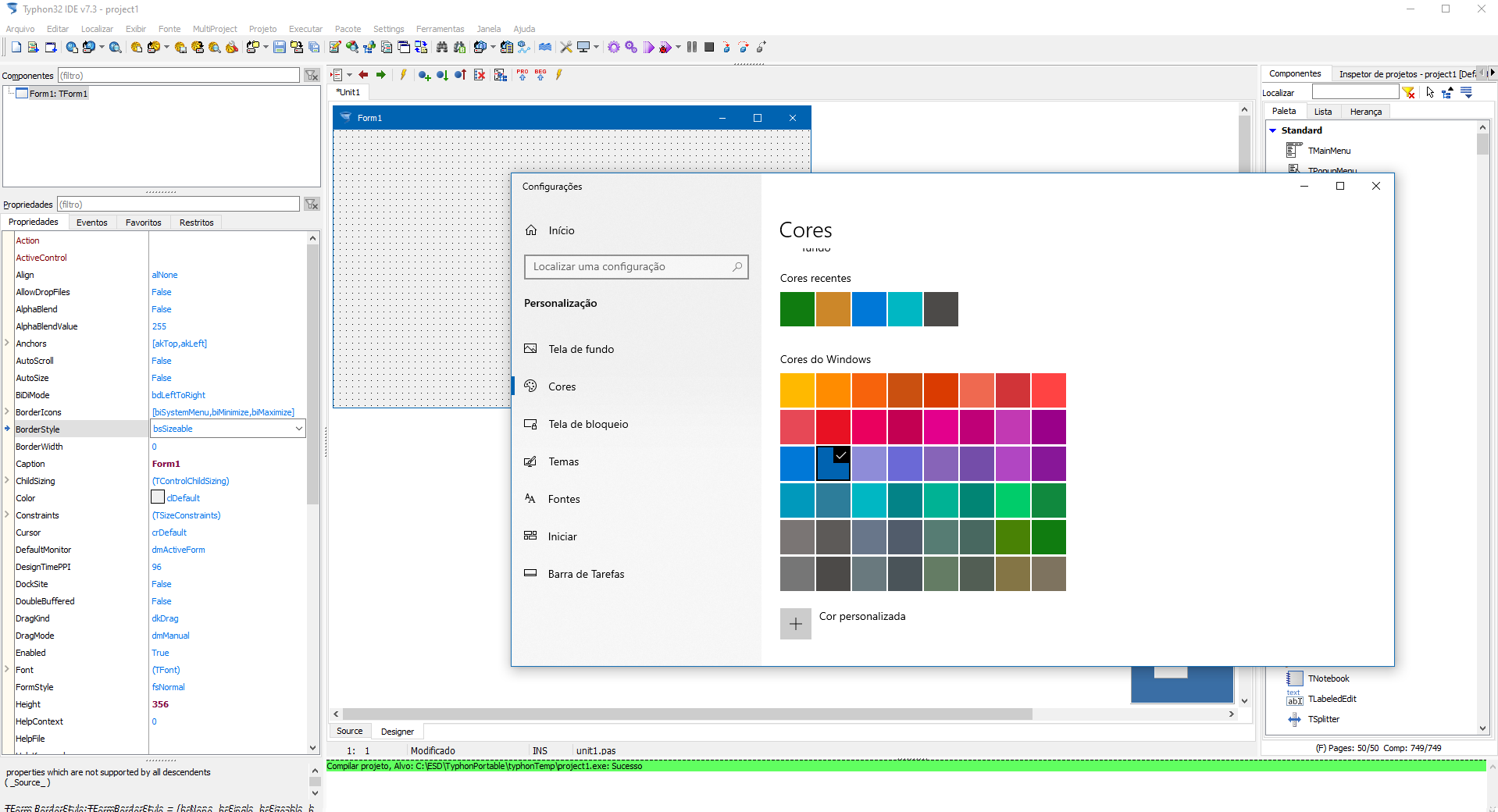Select the checked dark blue Windows color swatch

[x=833, y=464]
